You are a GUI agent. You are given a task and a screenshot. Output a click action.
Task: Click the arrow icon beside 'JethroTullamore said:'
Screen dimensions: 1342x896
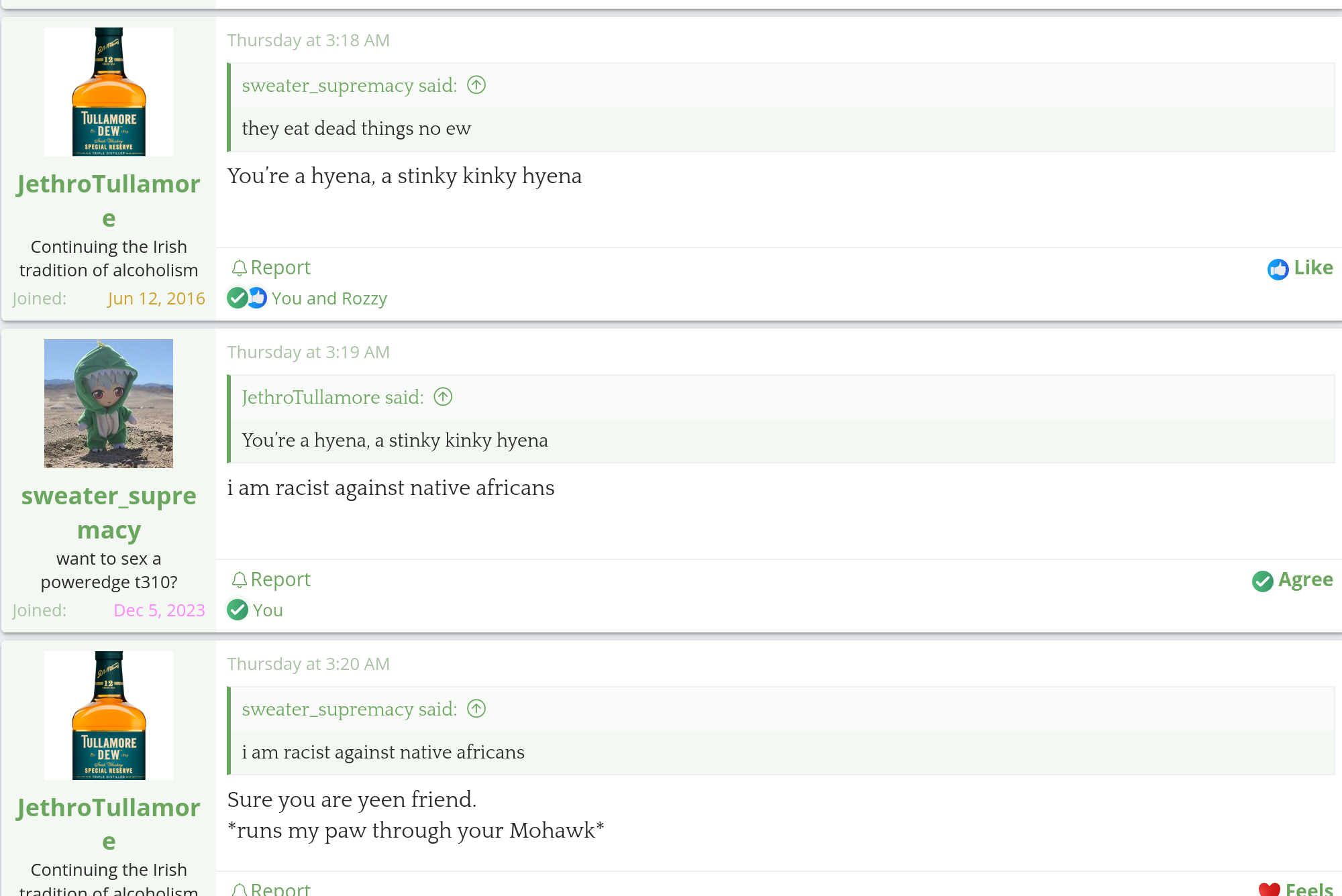[x=443, y=397]
